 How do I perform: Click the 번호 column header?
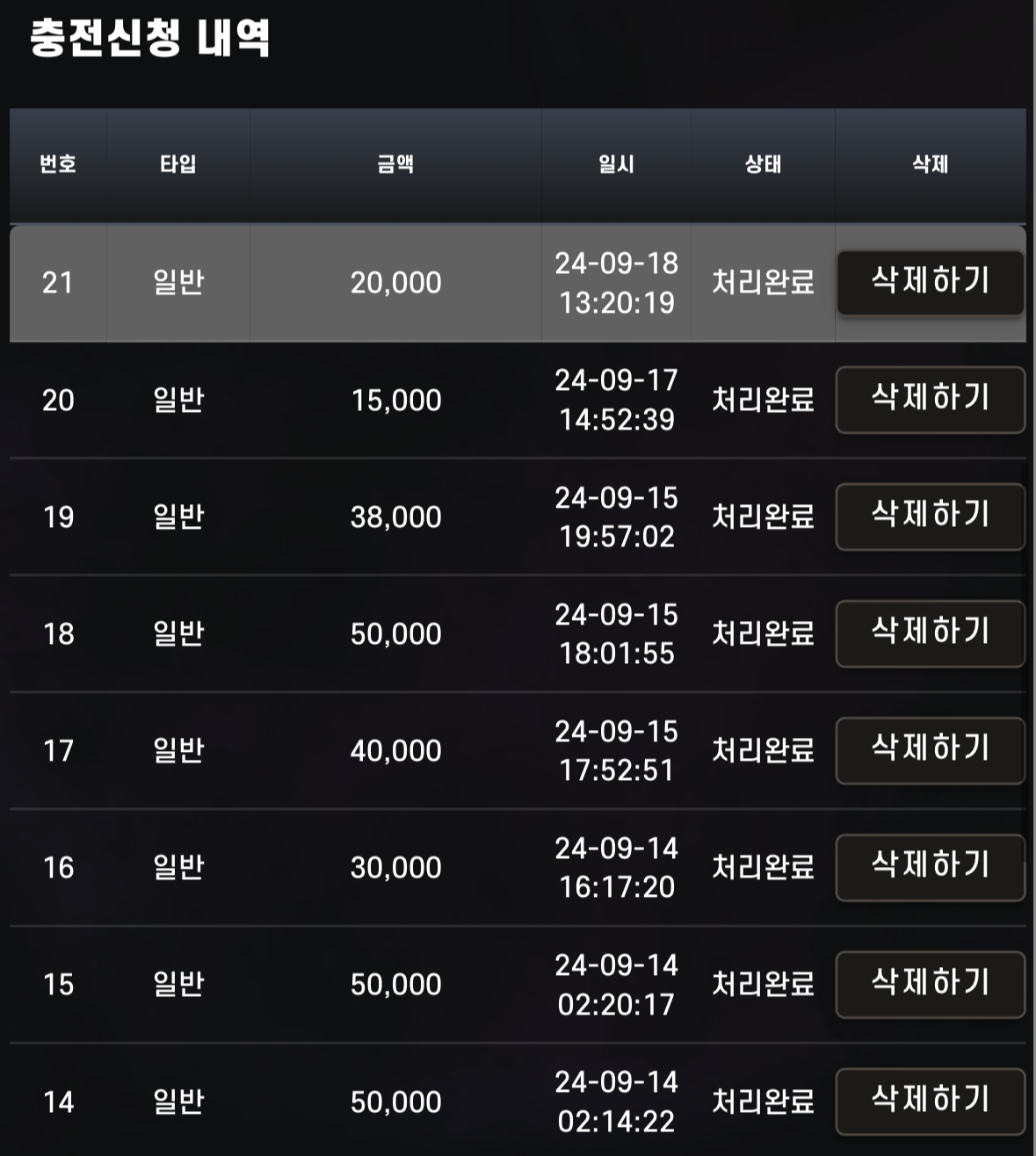point(58,164)
